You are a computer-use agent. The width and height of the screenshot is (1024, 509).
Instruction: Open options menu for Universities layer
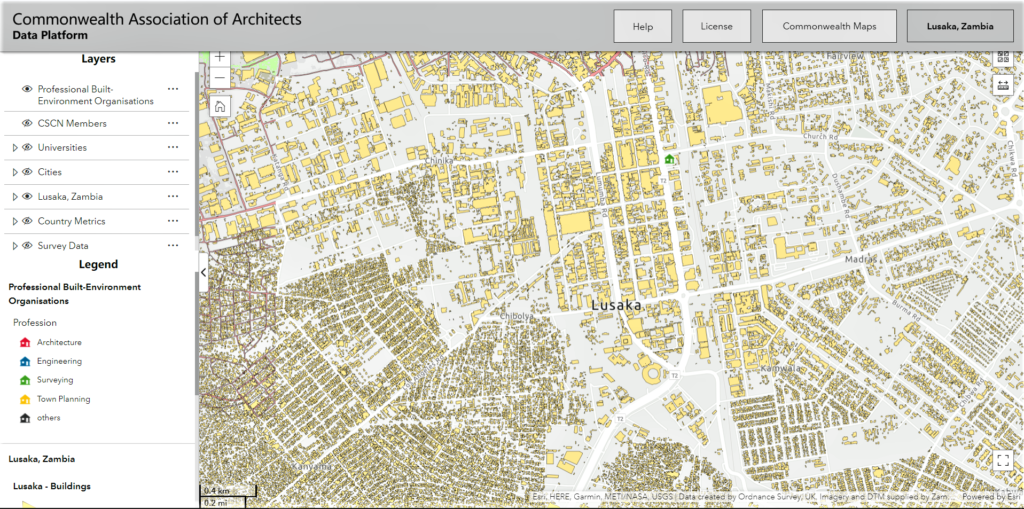tap(173, 148)
